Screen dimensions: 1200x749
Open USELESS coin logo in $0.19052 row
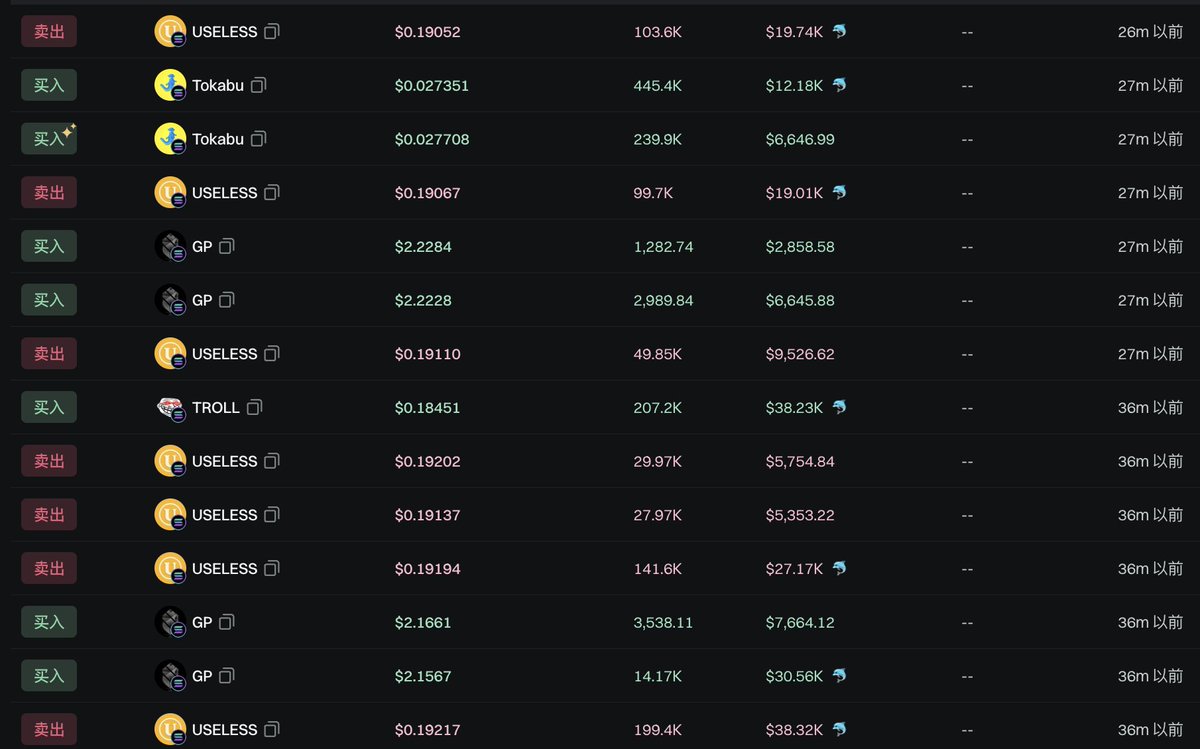(x=170, y=32)
